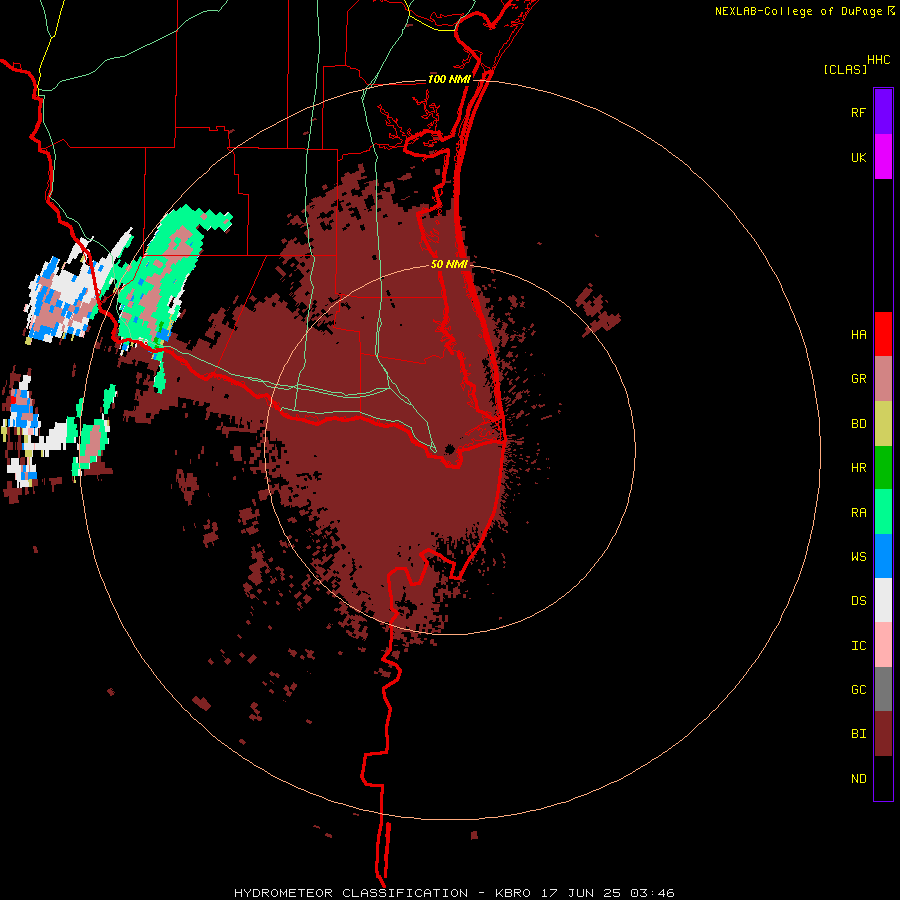Select the BD legend label
Image resolution: width=900 pixels, height=900 pixels.
click(858, 424)
